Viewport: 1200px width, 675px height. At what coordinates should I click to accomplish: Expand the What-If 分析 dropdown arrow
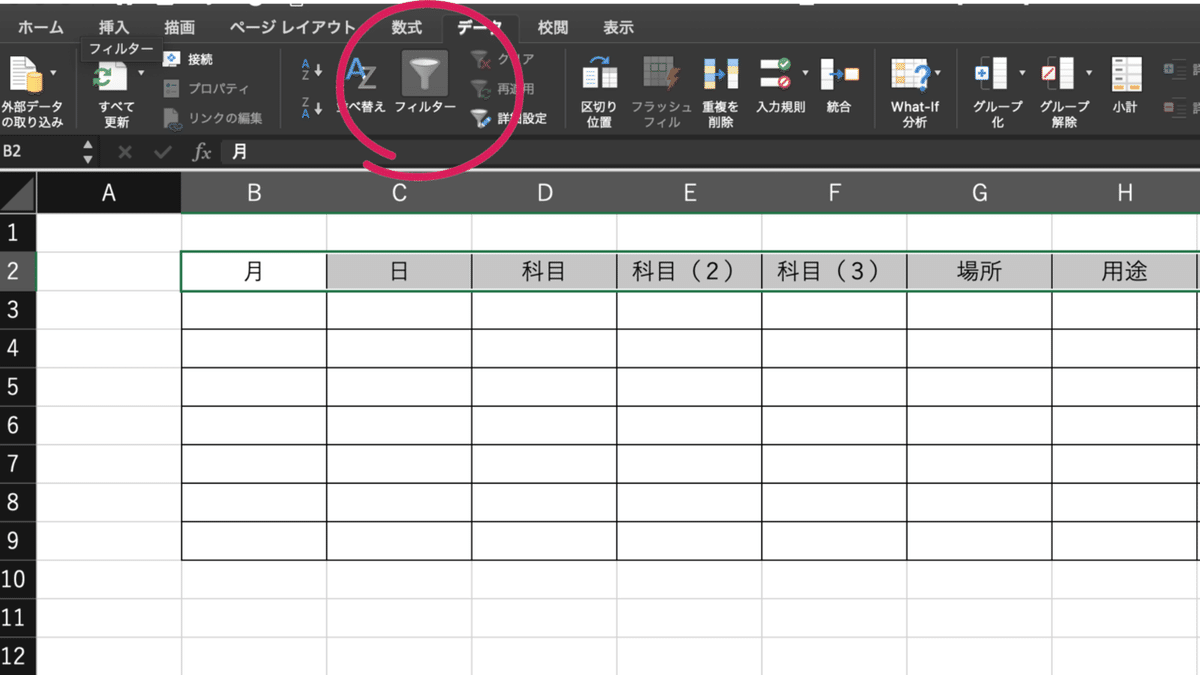[x=938, y=73]
